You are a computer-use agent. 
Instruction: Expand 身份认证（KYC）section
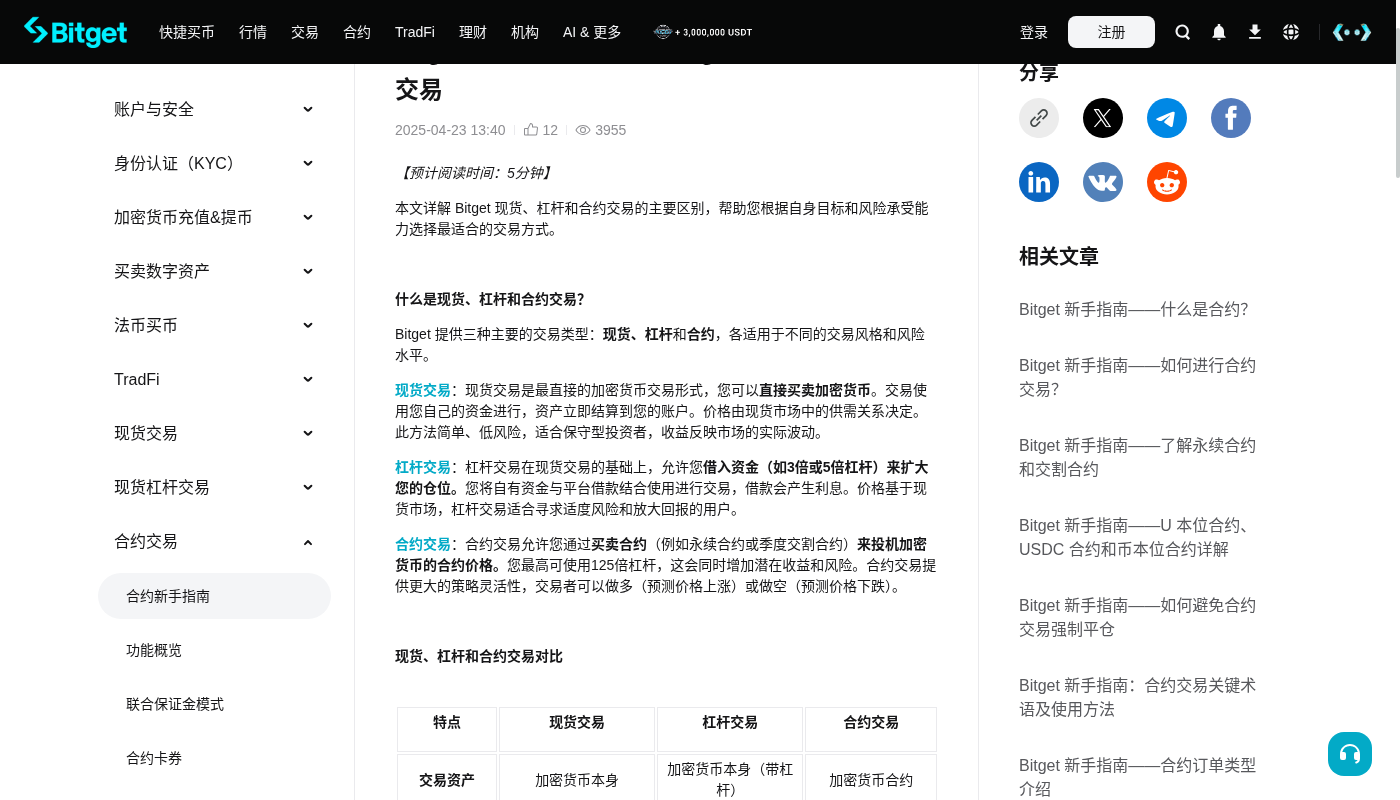point(214,163)
